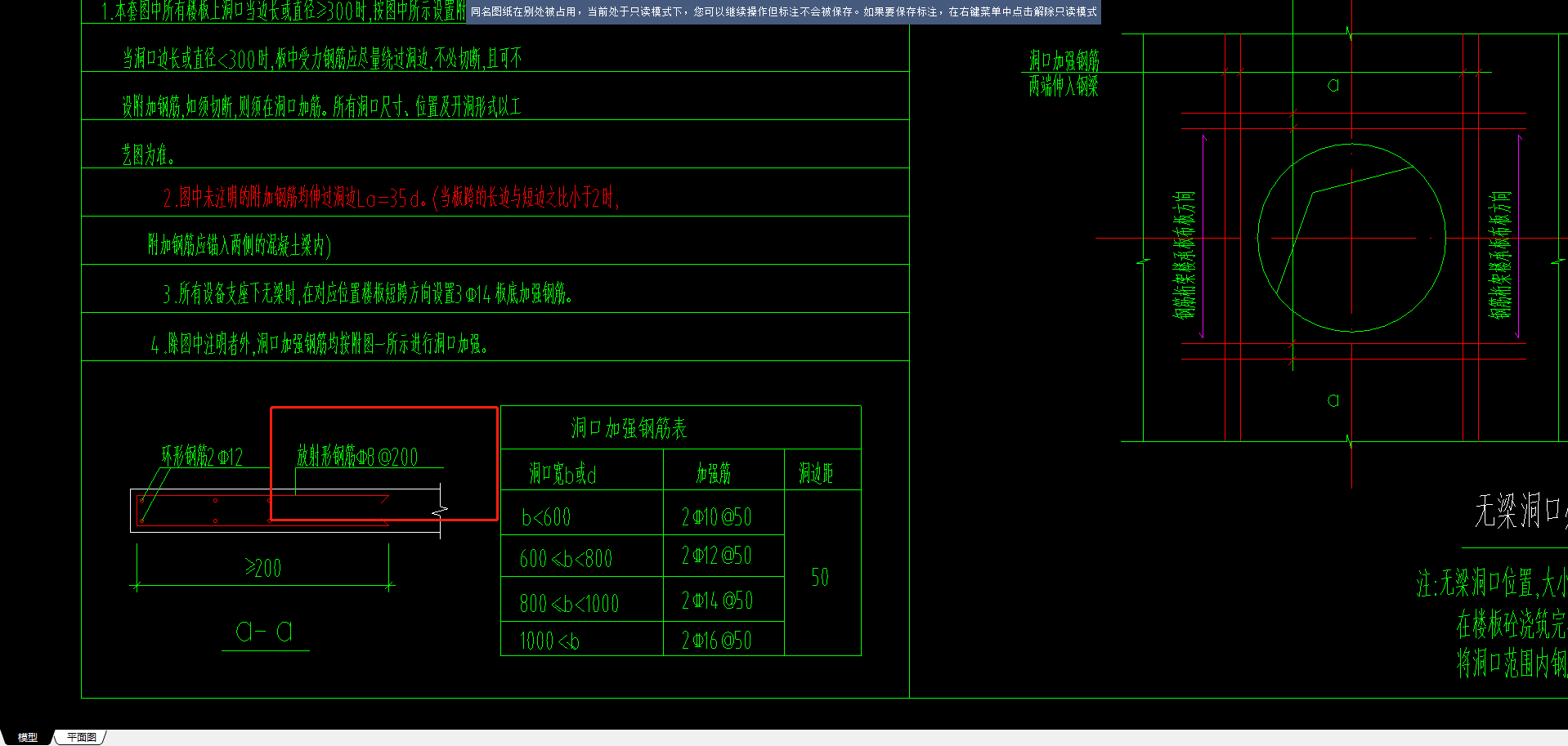Click the label 两端伸入钢梁
This screenshot has height=746, width=1568.
coord(1064,86)
